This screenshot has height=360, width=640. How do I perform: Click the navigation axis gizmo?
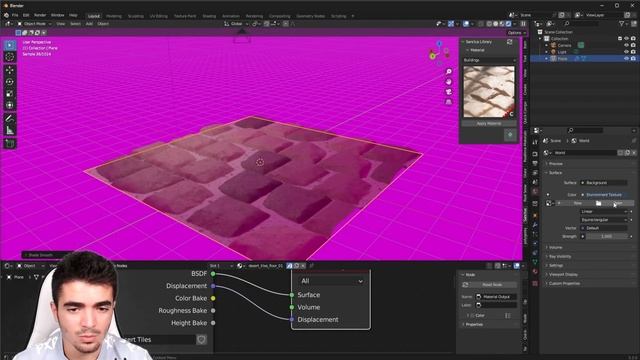439,52
